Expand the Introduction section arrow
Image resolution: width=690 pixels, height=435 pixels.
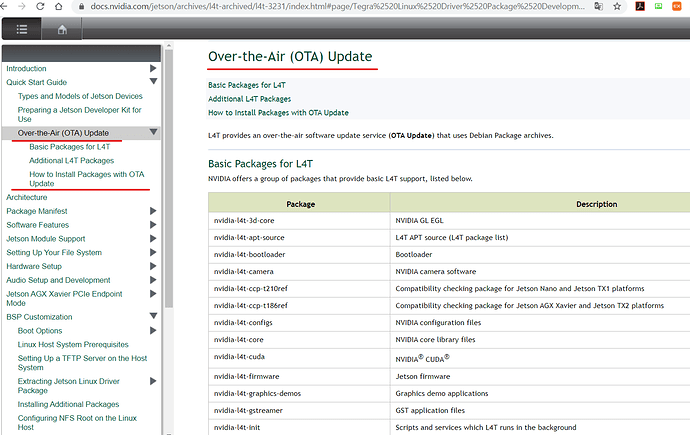click(153, 68)
